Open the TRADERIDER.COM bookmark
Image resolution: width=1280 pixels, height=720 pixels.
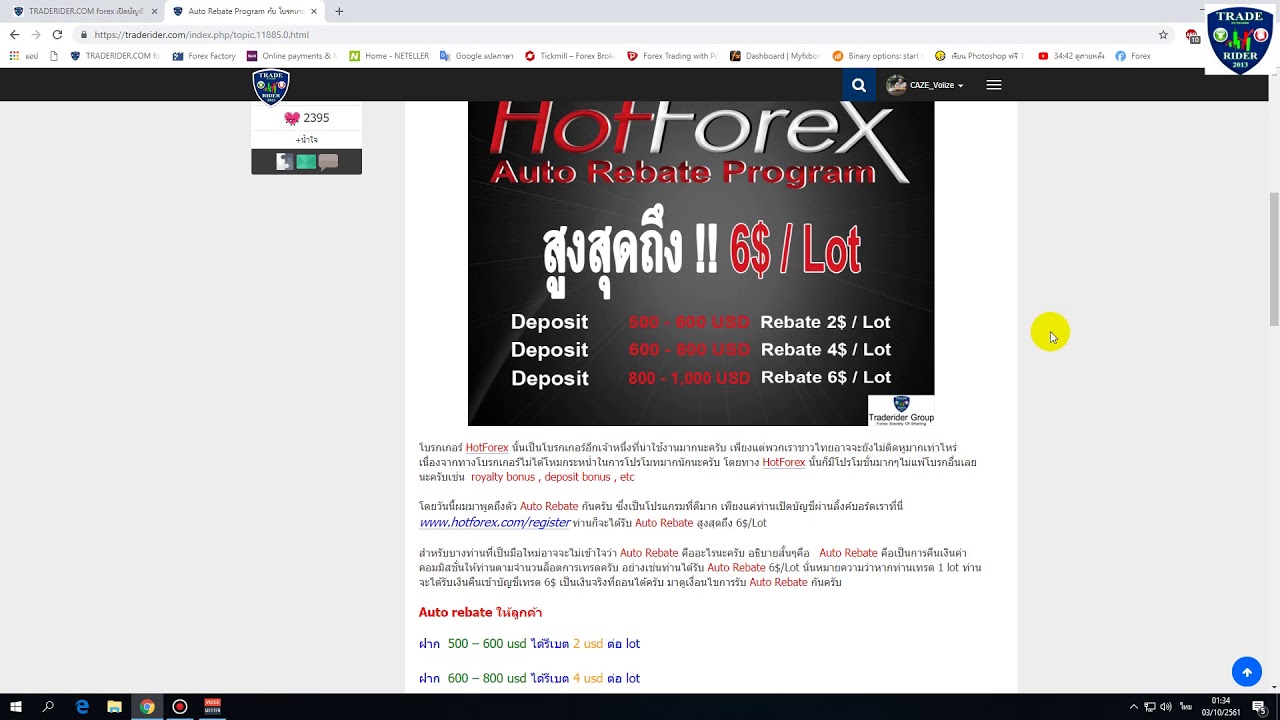[114, 56]
